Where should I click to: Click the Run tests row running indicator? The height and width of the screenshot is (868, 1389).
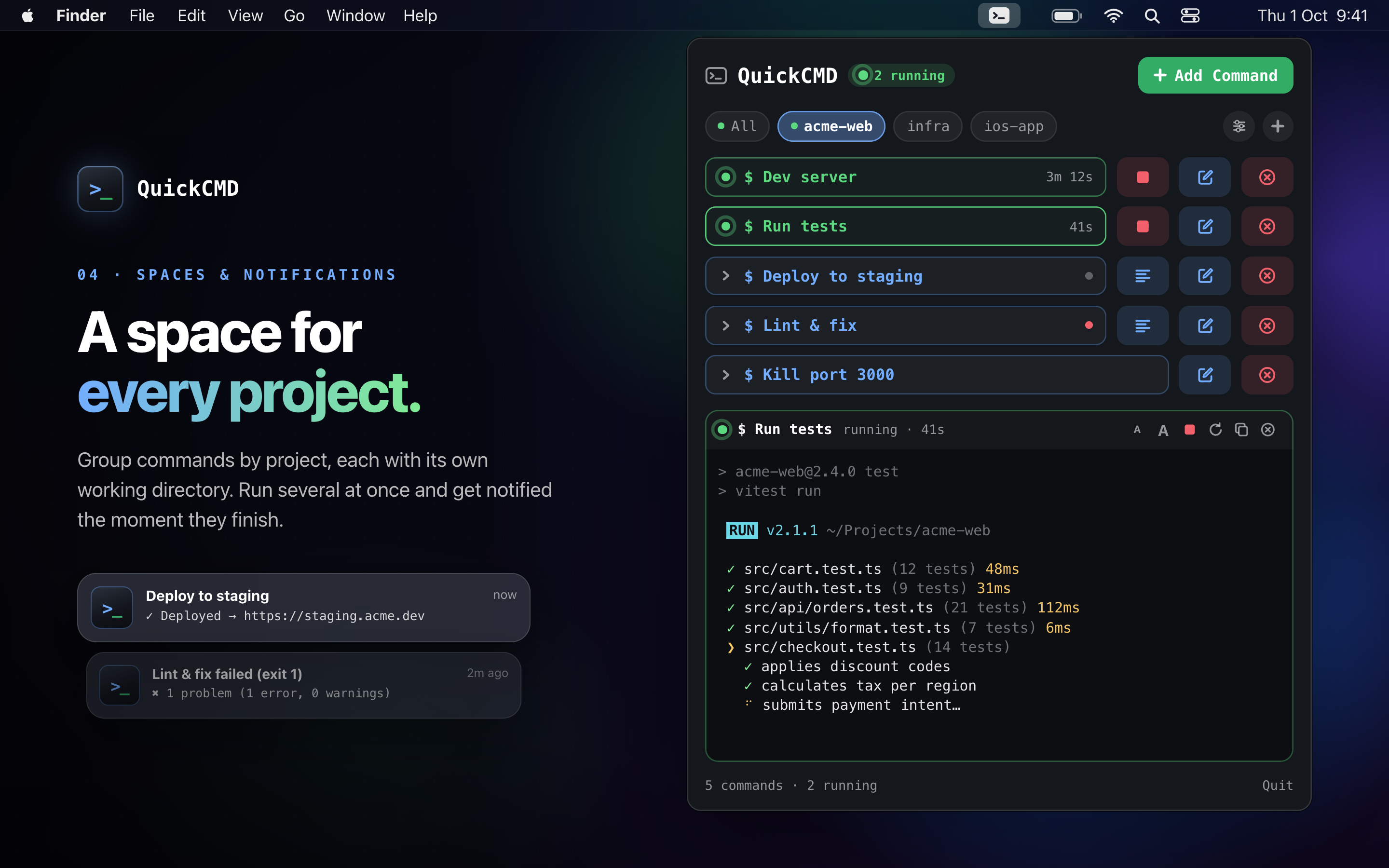point(725,226)
